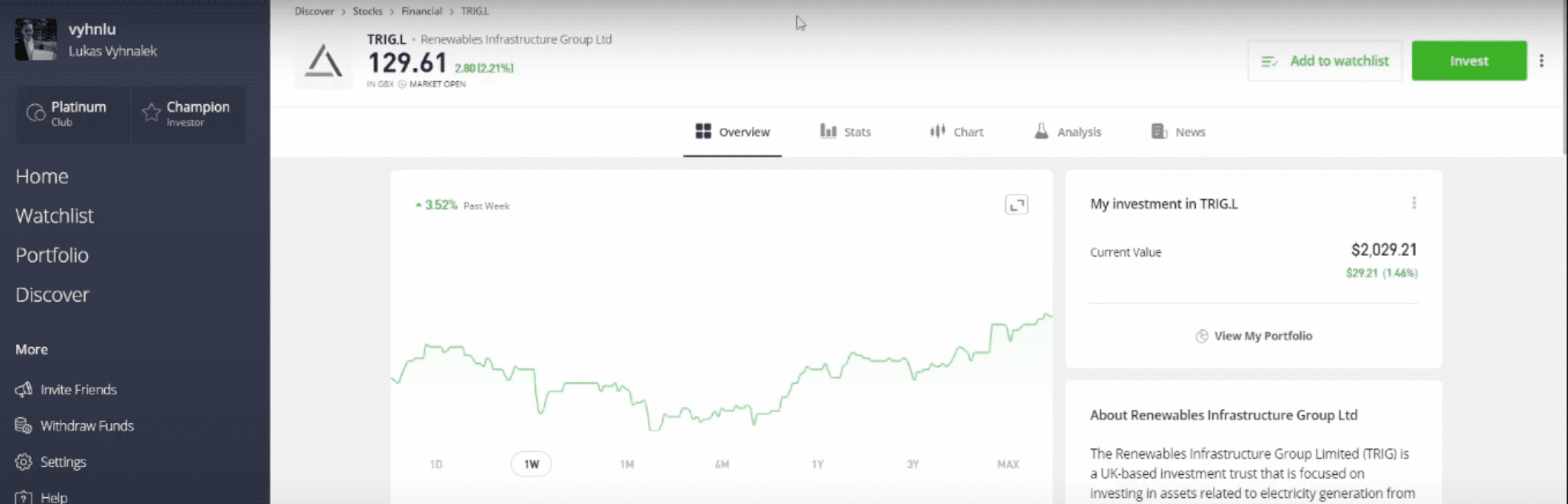Switch to the Stats tab

(x=845, y=132)
